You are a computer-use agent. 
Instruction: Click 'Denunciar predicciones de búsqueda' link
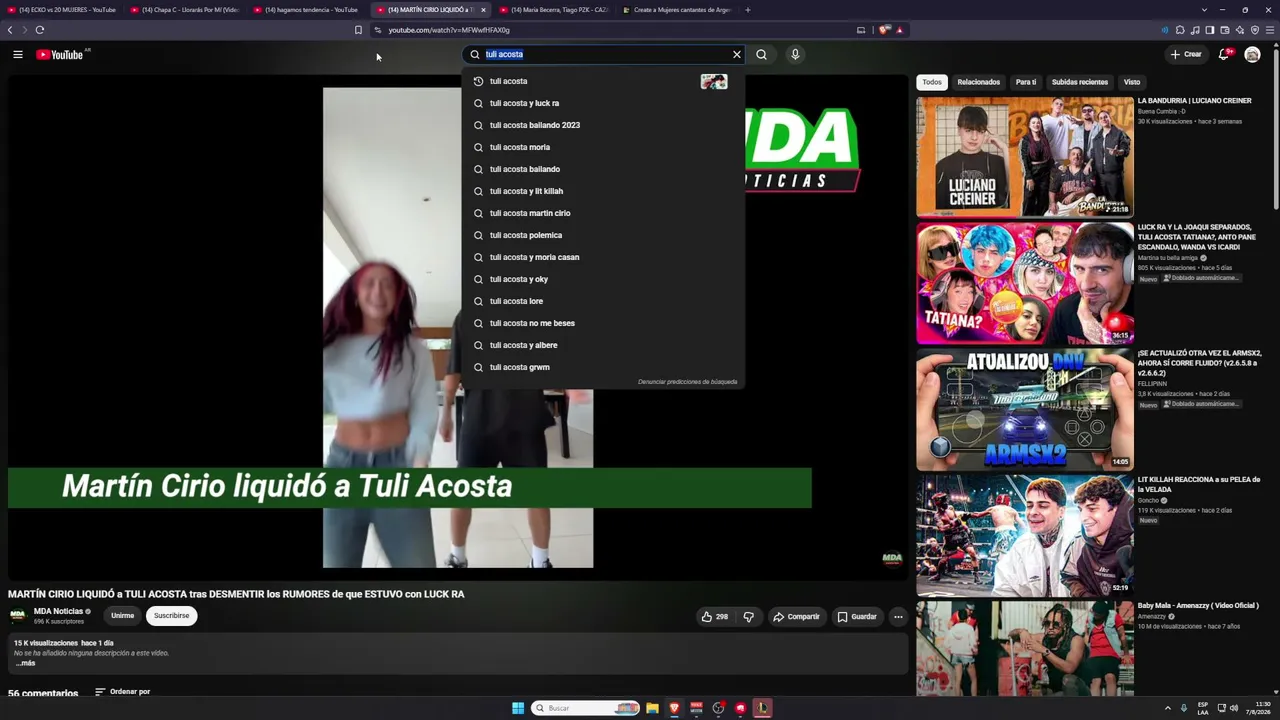(688, 382)
